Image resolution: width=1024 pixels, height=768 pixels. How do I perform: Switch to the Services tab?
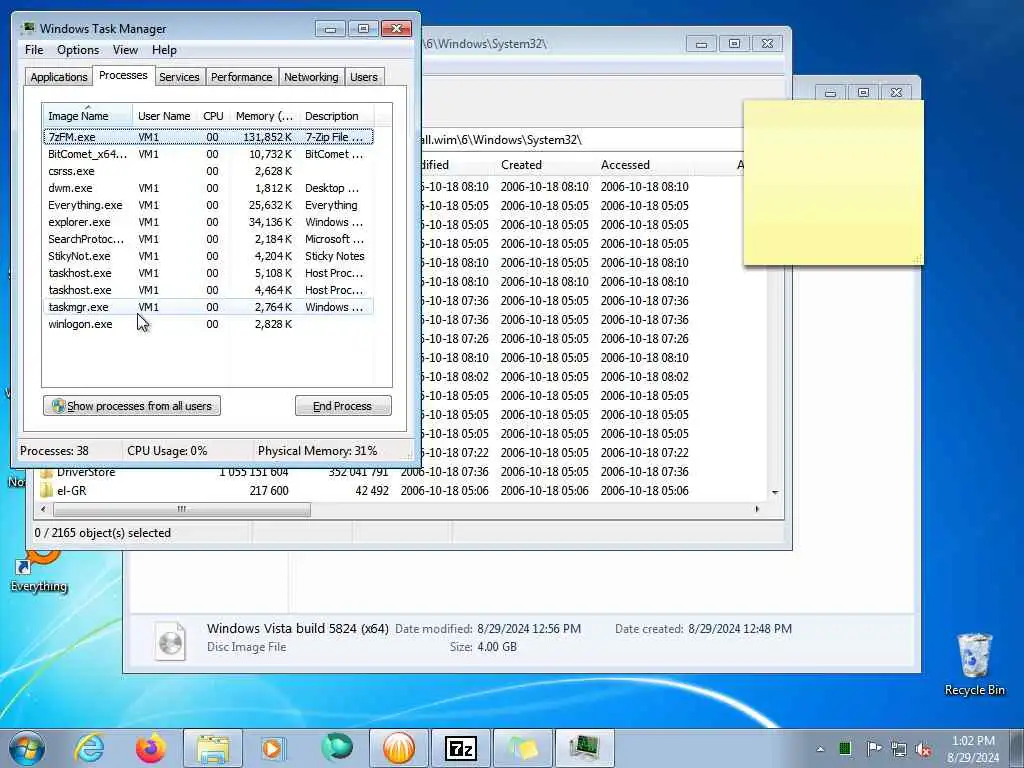(179, 77)
